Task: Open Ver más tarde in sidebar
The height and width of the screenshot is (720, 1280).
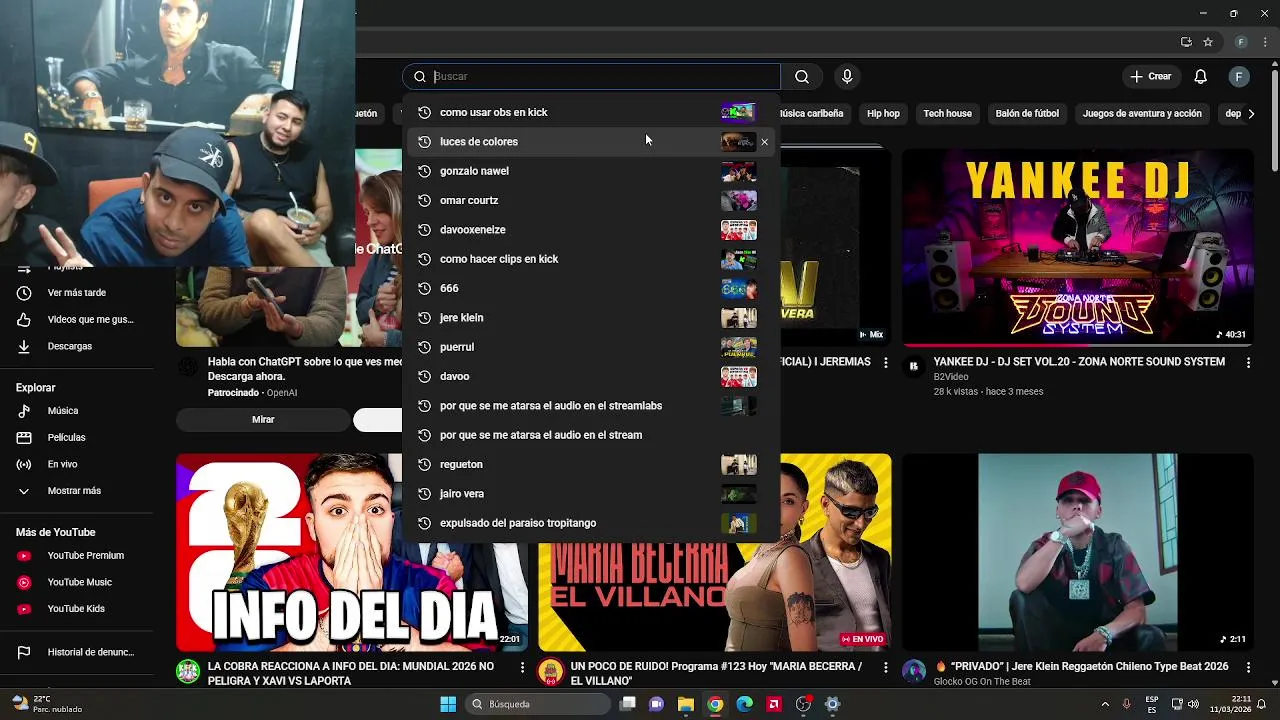Action: (x=77, y=293)
